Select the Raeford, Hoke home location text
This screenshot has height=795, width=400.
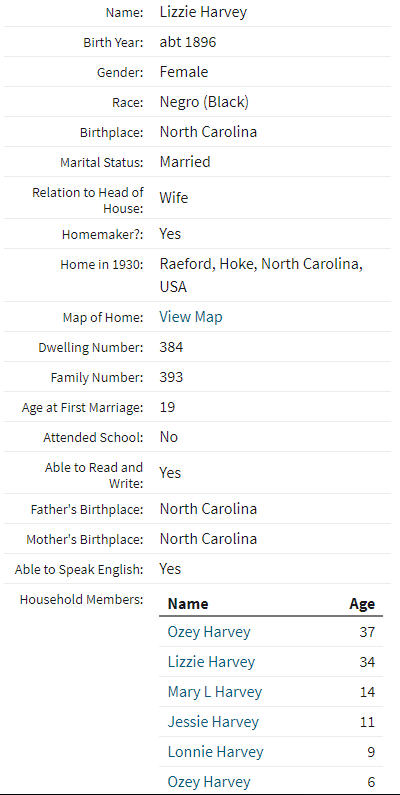261,275
